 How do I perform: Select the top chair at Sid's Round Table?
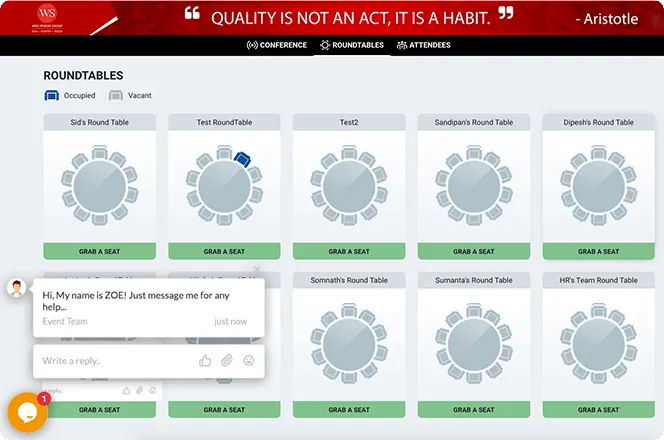100,152
